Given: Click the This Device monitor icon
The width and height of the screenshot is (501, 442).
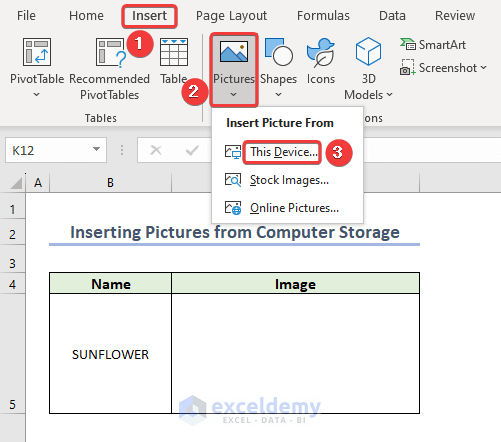Looking at the screenshot, I should [x=233, y=152].
